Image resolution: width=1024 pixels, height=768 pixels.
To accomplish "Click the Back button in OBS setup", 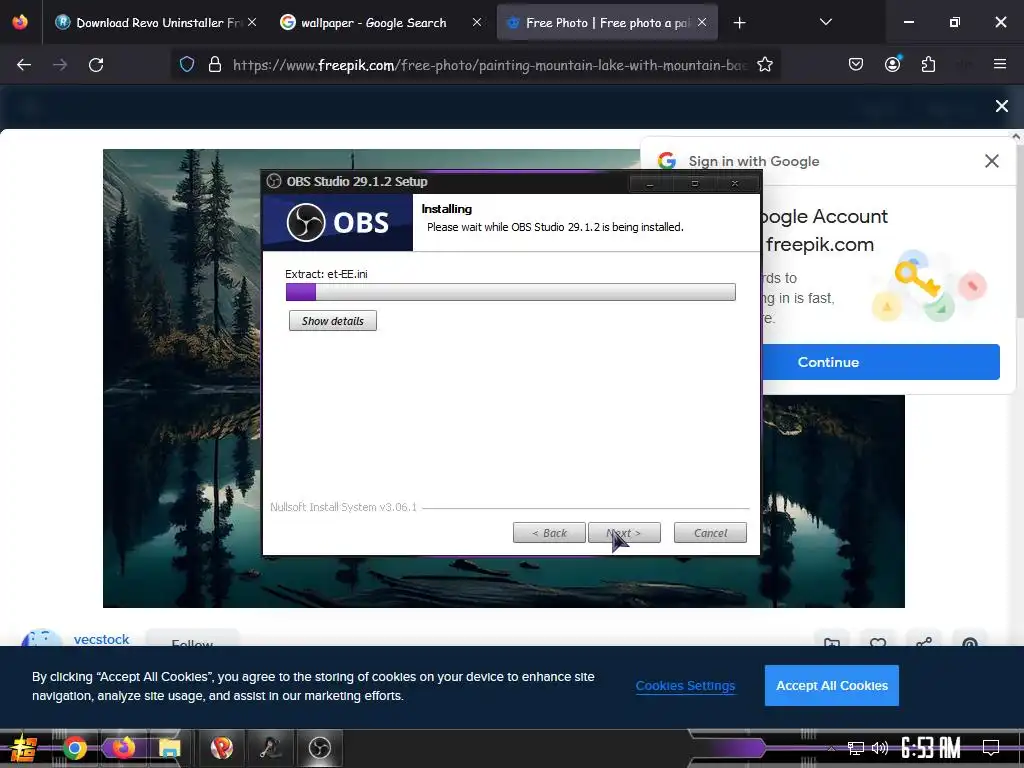I will [x=549, y=533].
